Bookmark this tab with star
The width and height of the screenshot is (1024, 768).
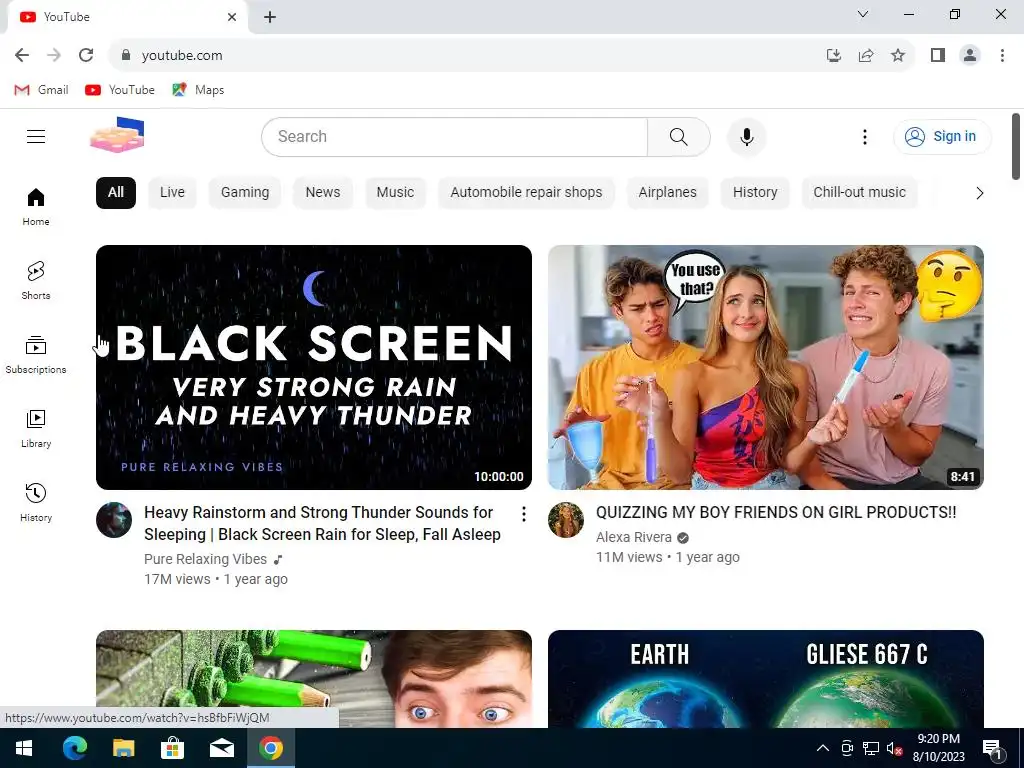(898, 56)
